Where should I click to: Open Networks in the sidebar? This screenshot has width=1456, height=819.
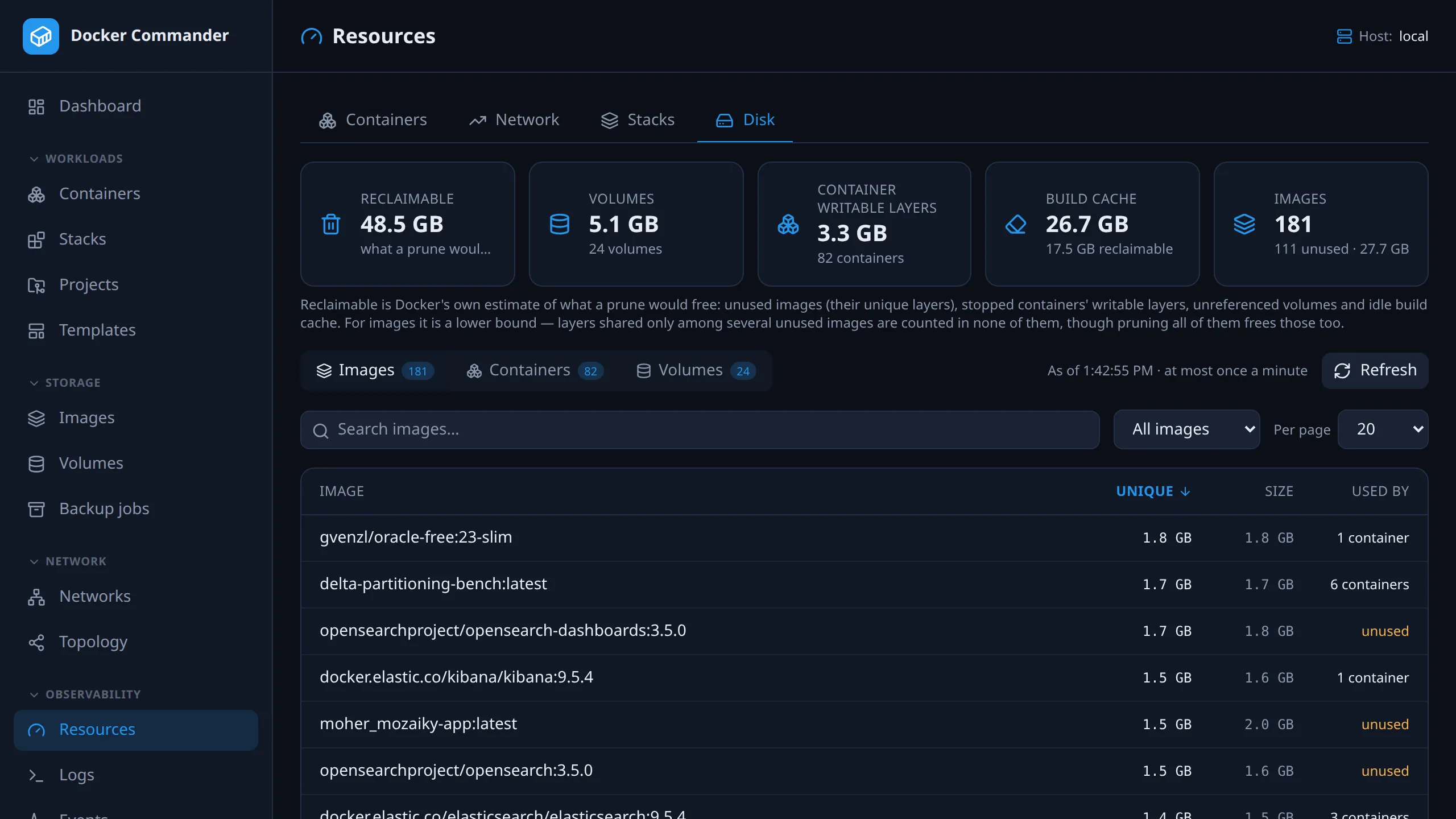tap(136, 597)
